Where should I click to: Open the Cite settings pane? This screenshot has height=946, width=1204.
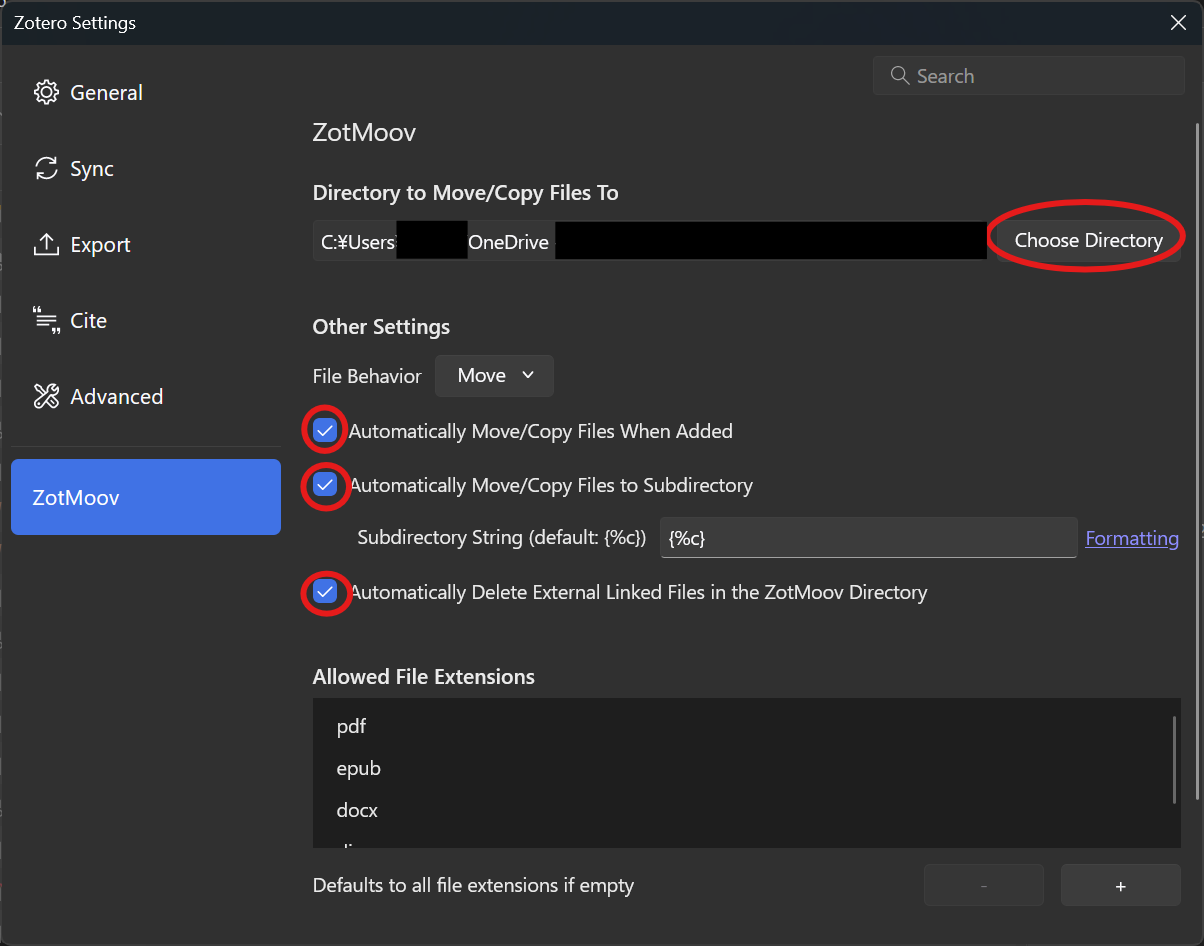click(x=146, y=321)
